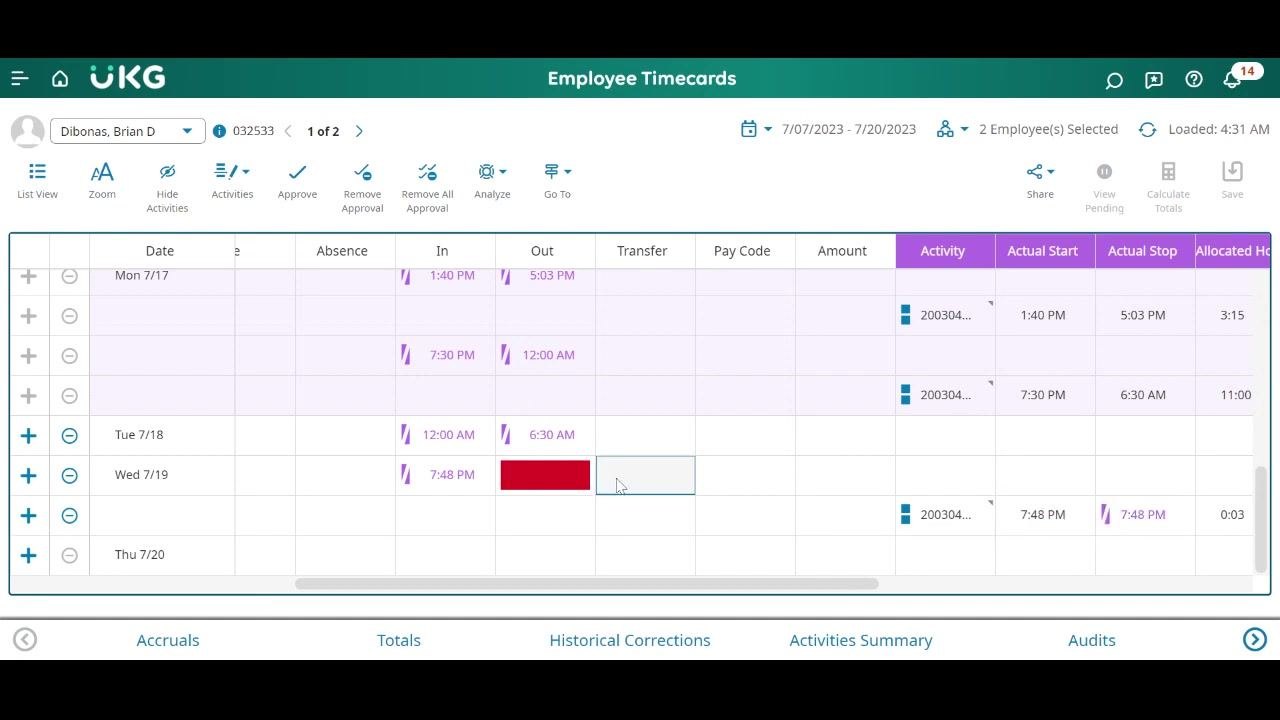Add a row for Tue 7/18
The width and height of the screenshot is (1280, 720).
[x=28, y=435]
